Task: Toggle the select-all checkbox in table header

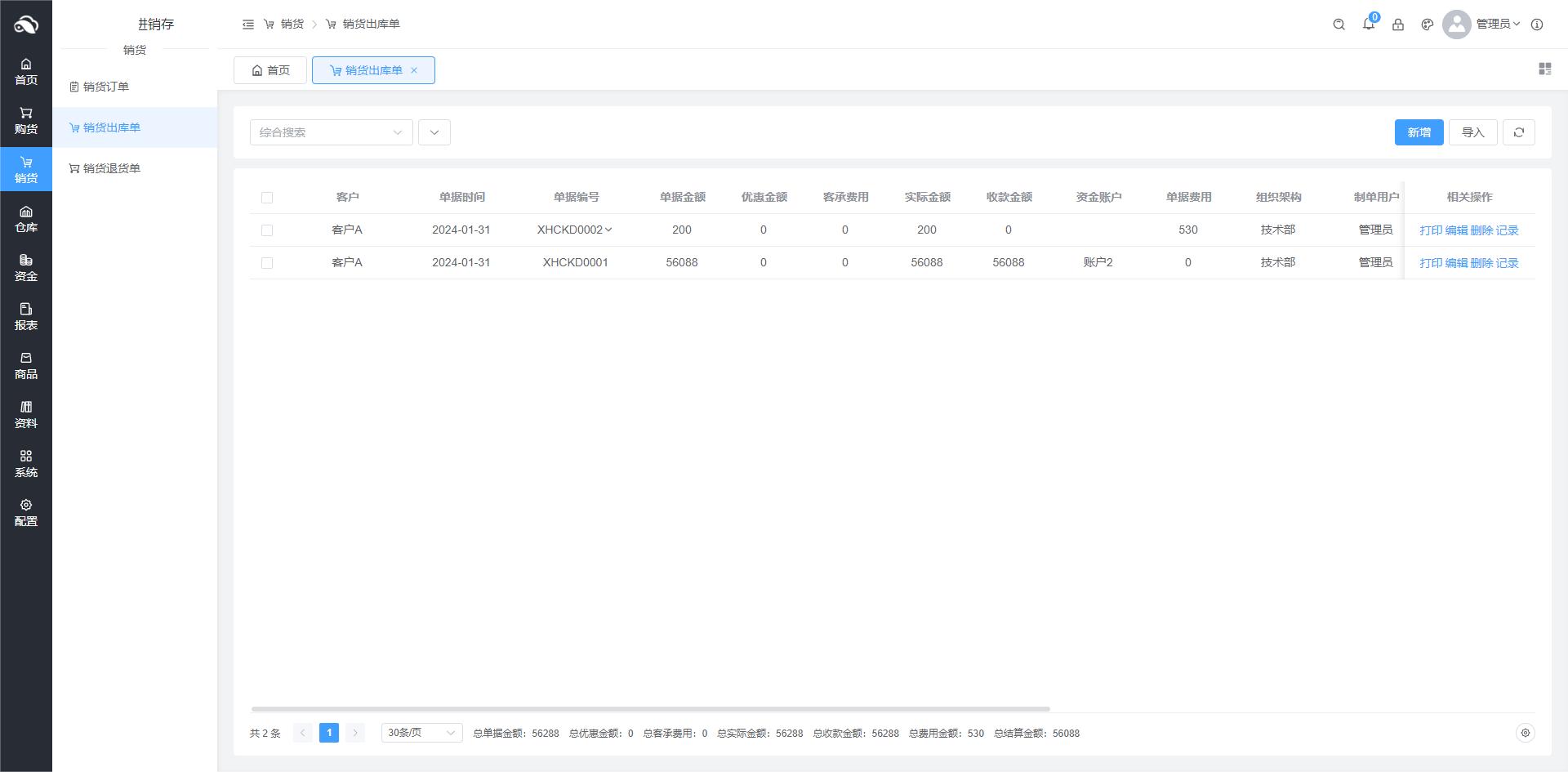Action: [267, 198]
